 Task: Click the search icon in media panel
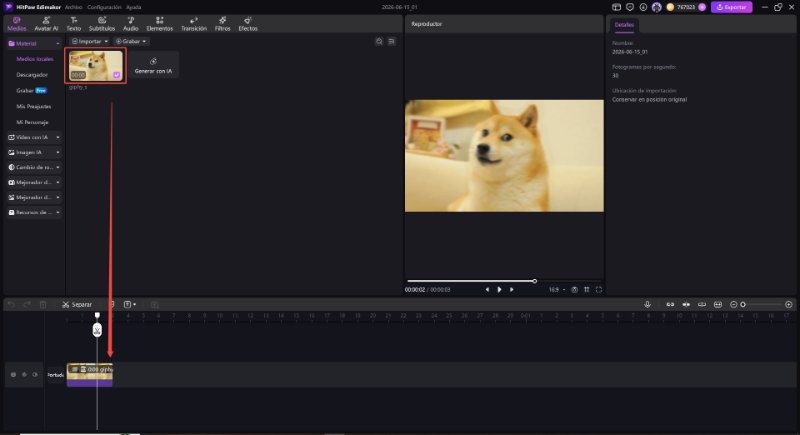379,41
